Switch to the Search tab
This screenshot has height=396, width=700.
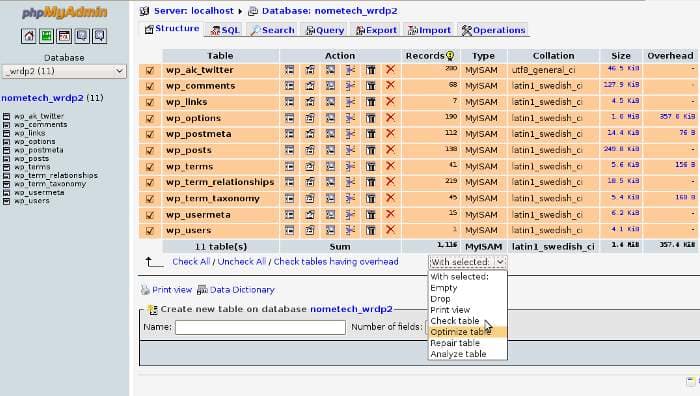click(x=272, y=30)
